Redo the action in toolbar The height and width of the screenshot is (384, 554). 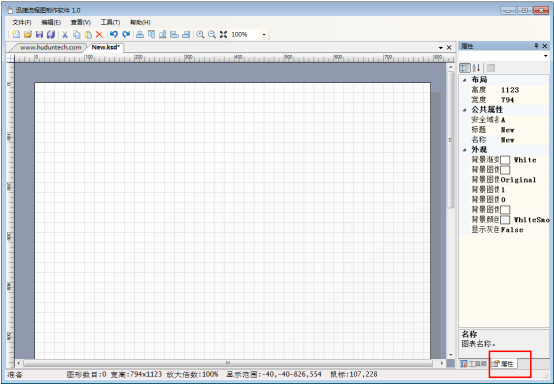pyautogui.click(x=126, y=34)
